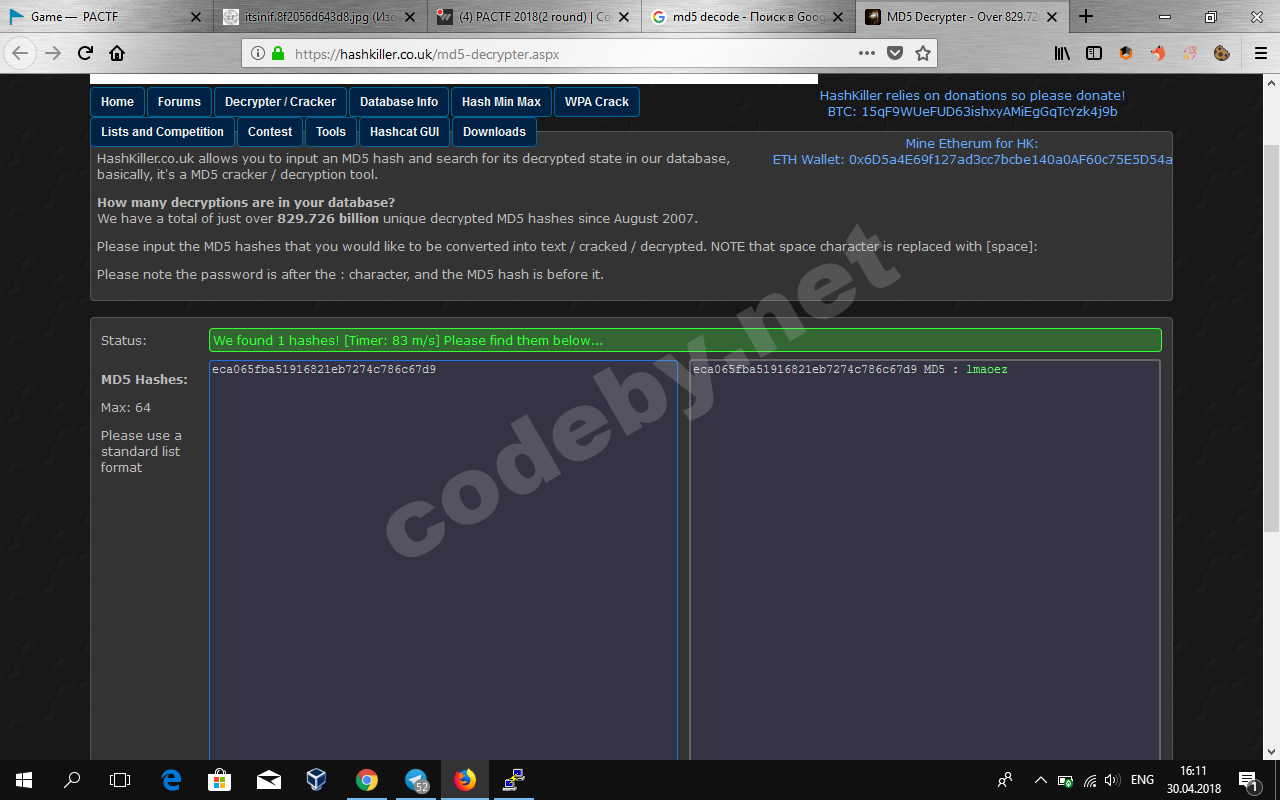Switch to the Game — PACTF tab
The height and width of the screenshot is (800, 1280).
[x=106, y=16]
